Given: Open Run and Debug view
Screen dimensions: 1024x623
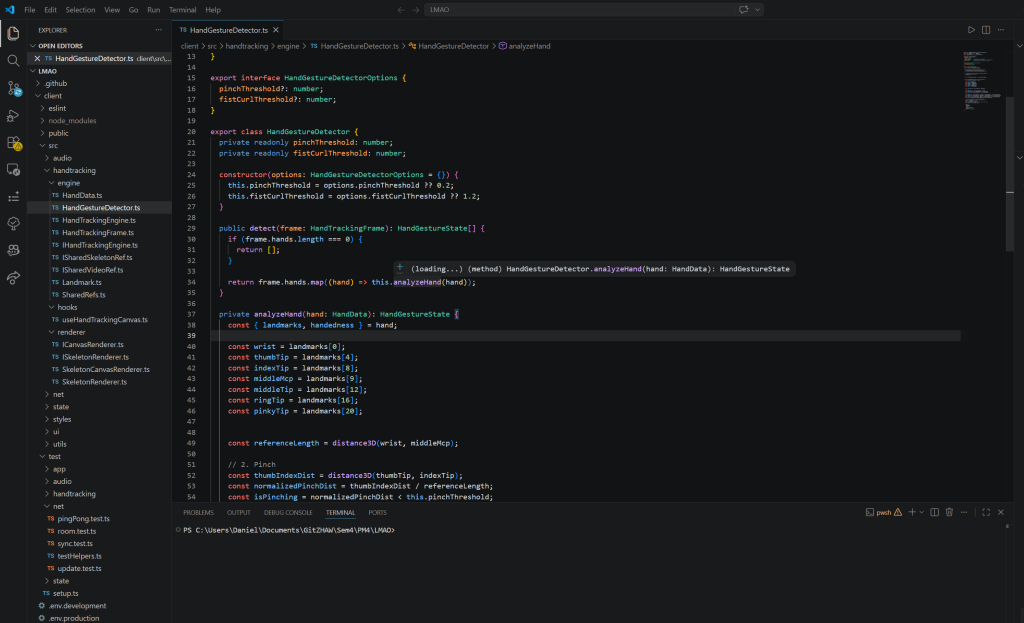Looking at the screenshot, I should pyautogui.click(x=13, y=115).
